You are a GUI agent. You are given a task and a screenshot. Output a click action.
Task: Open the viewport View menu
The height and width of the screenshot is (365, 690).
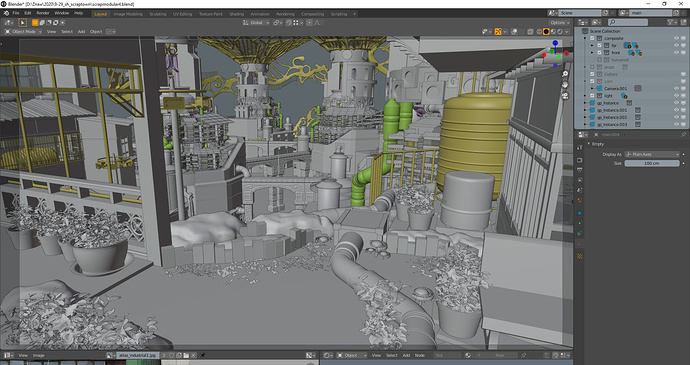tap(51, 32)
